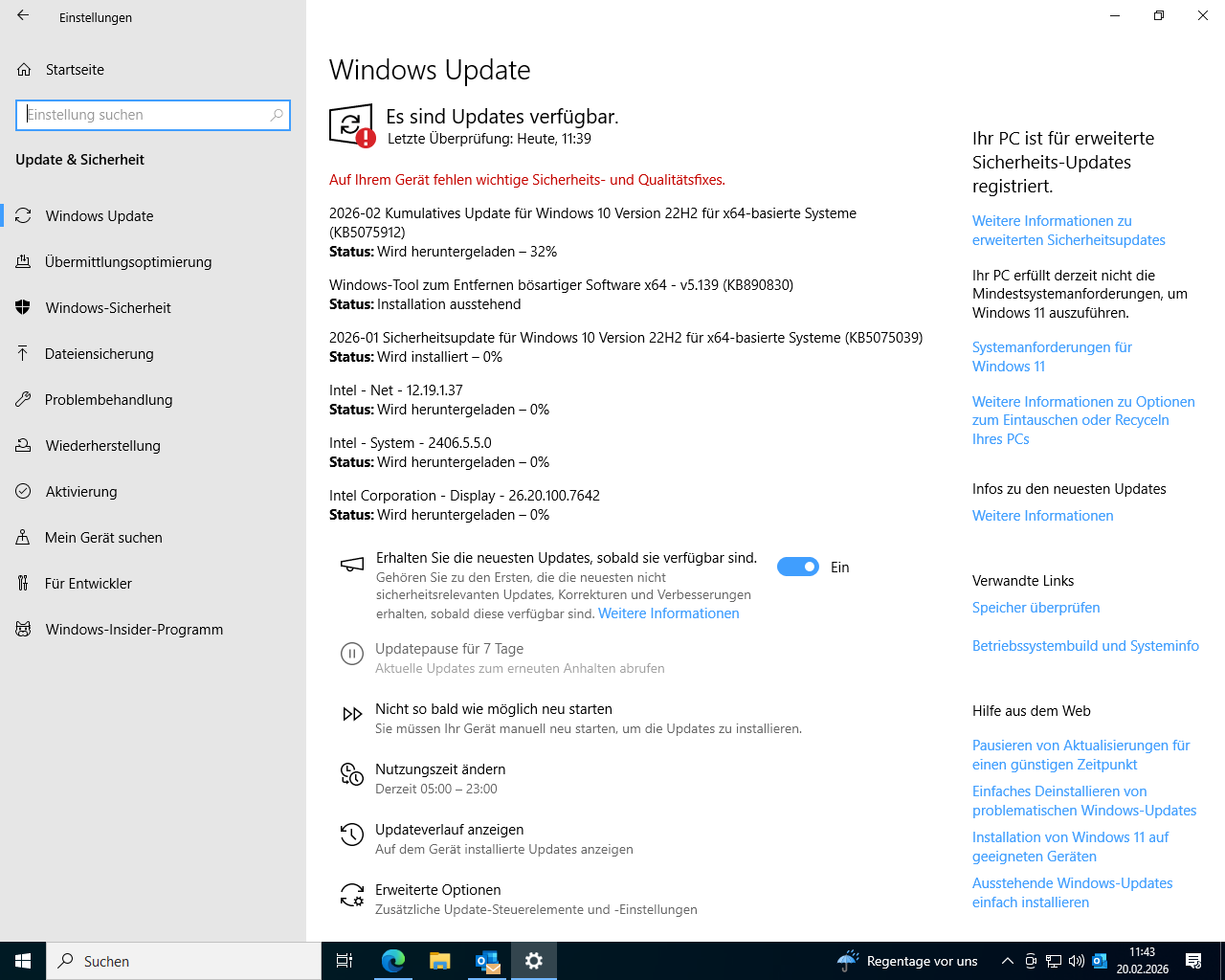Open File Explorer from taskbar
Viewport: 1225px width, 980px height.
440,961
